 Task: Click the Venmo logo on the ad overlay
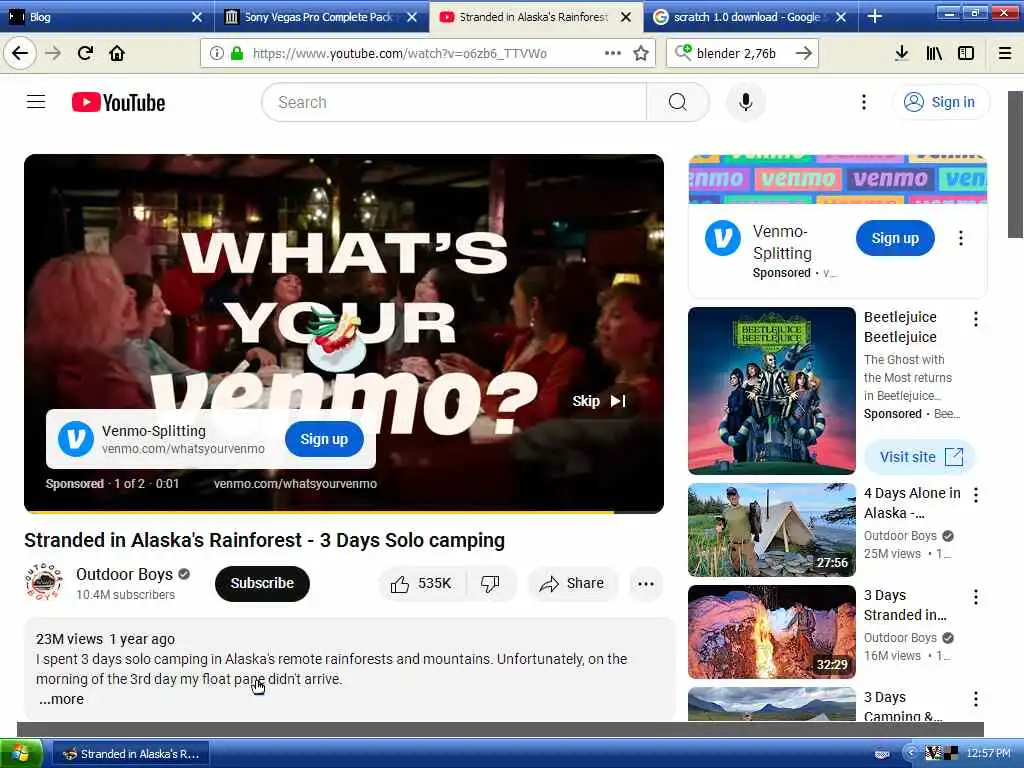[76, 439]
